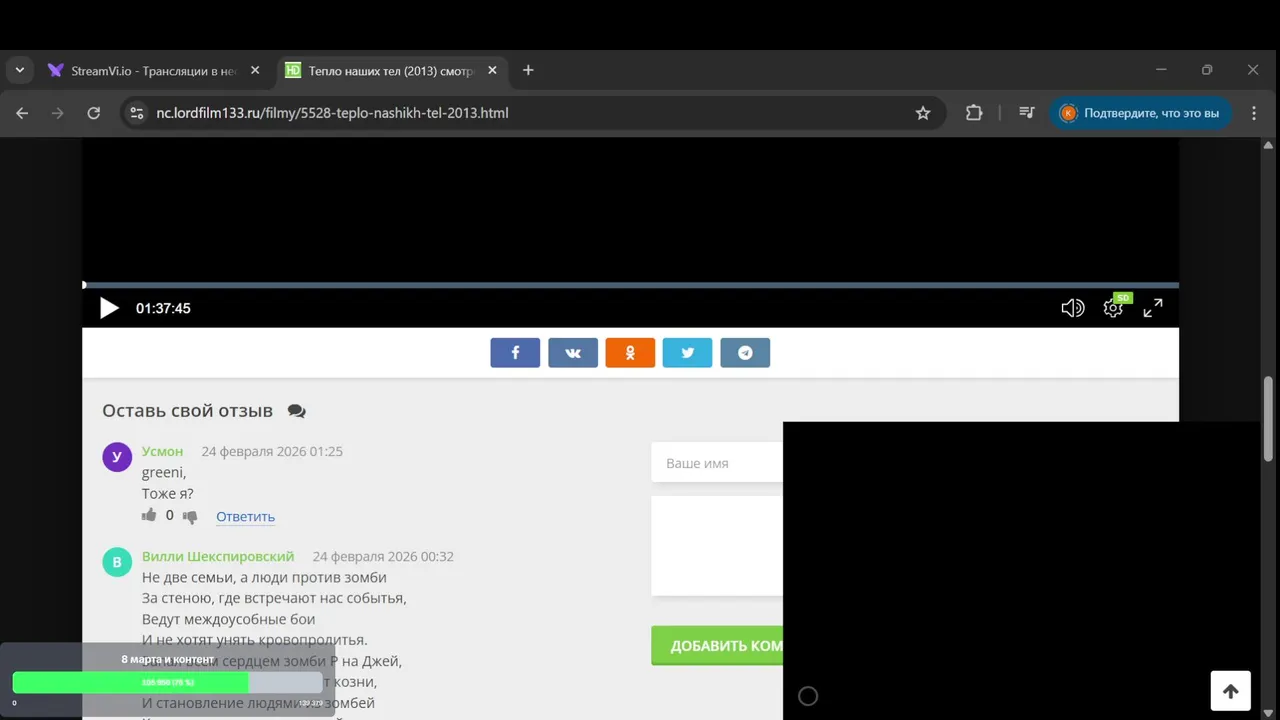Go forward in browser history
This screenshot has width=1280, height=720.
click(x=57, y=113)
